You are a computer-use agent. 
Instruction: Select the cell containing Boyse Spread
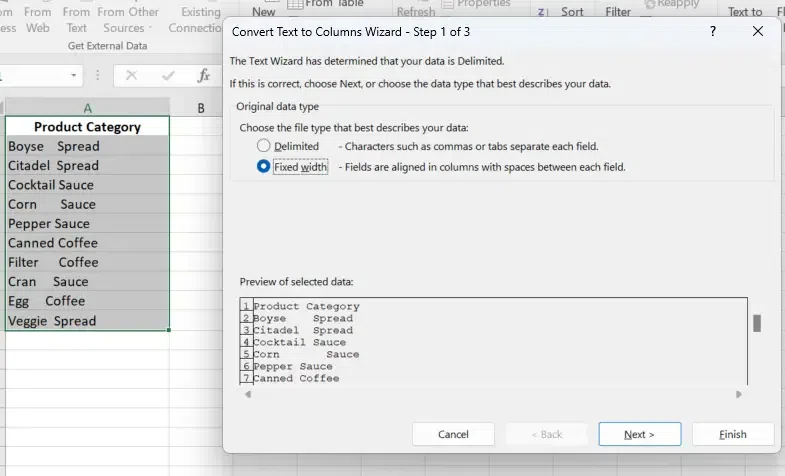(x=88, y=146)
